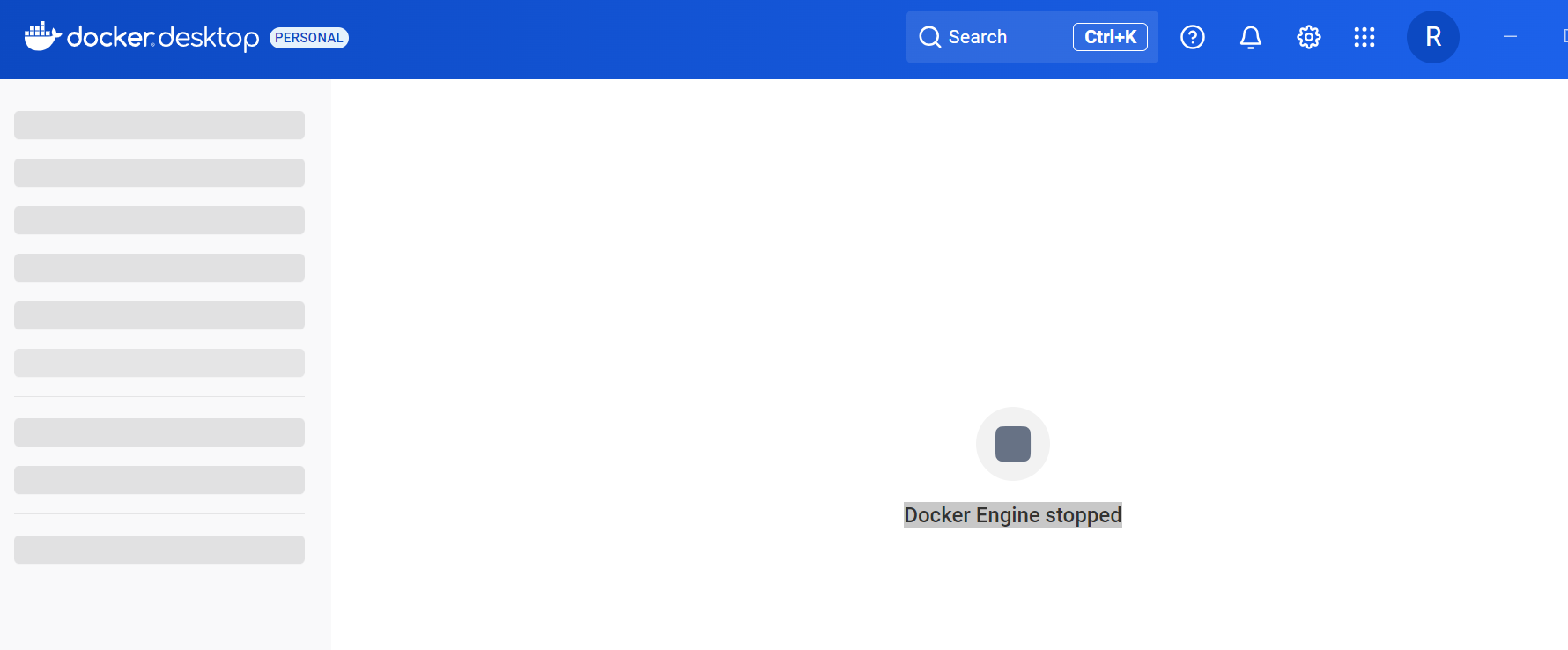Click the Ctrl+K shortcut badge
The width and height of the screenshot is (1568, 650).
[1110, 37]
